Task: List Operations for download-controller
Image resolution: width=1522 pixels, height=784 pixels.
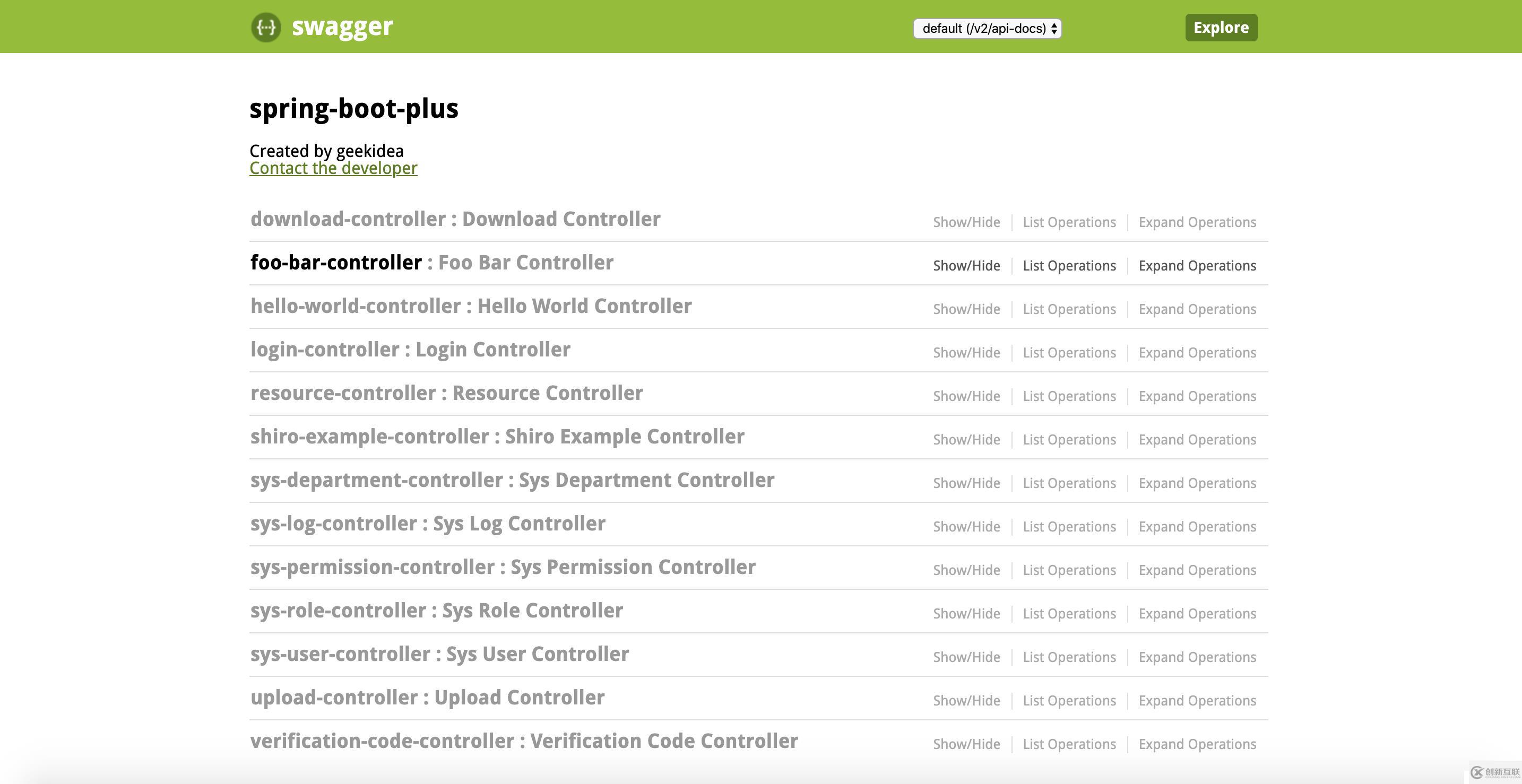Action: (x=1069, y=223)
